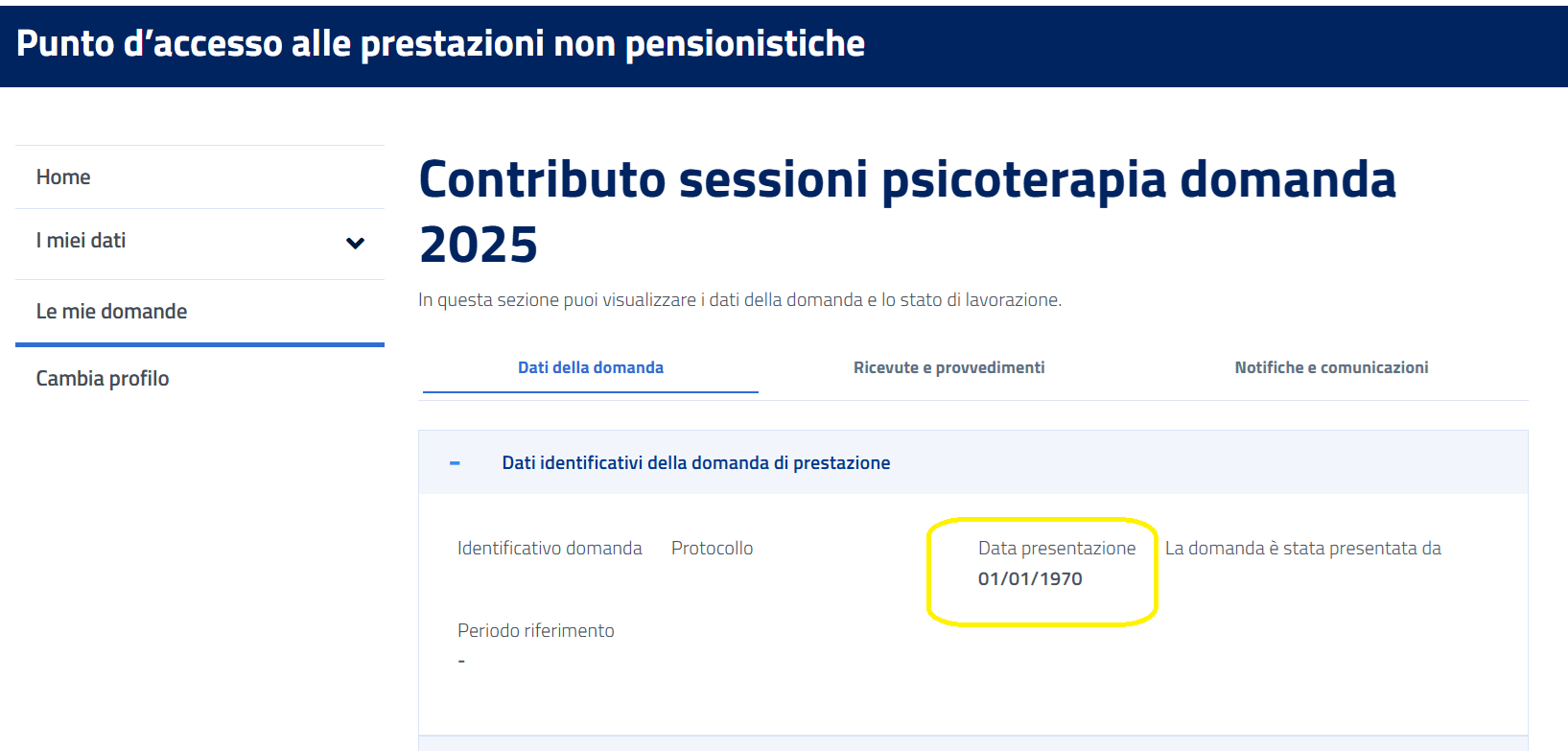The height and width of the screenshot is (751, 1568).
Task: Select the 01/01/1970 date value
Action: 1030,578
